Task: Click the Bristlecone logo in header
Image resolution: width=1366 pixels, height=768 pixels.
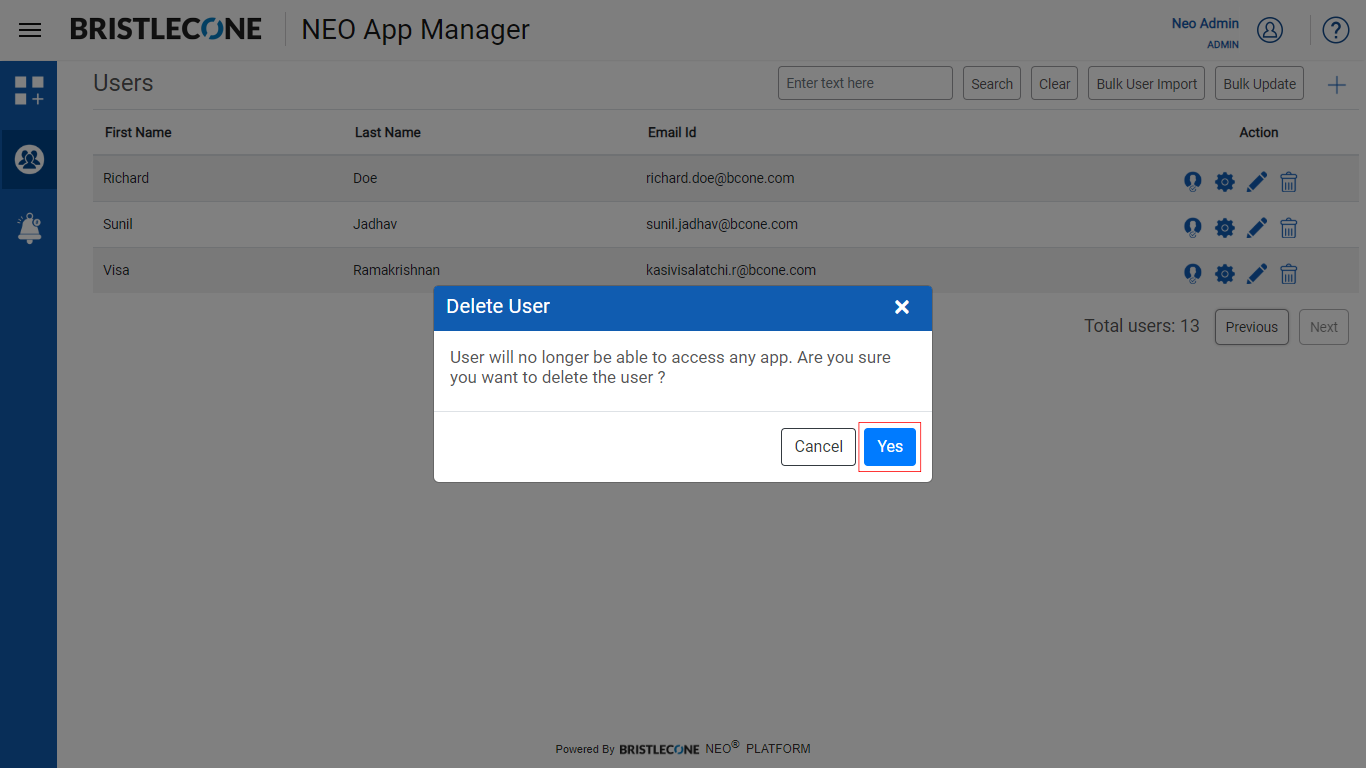Action: [166, 29]
